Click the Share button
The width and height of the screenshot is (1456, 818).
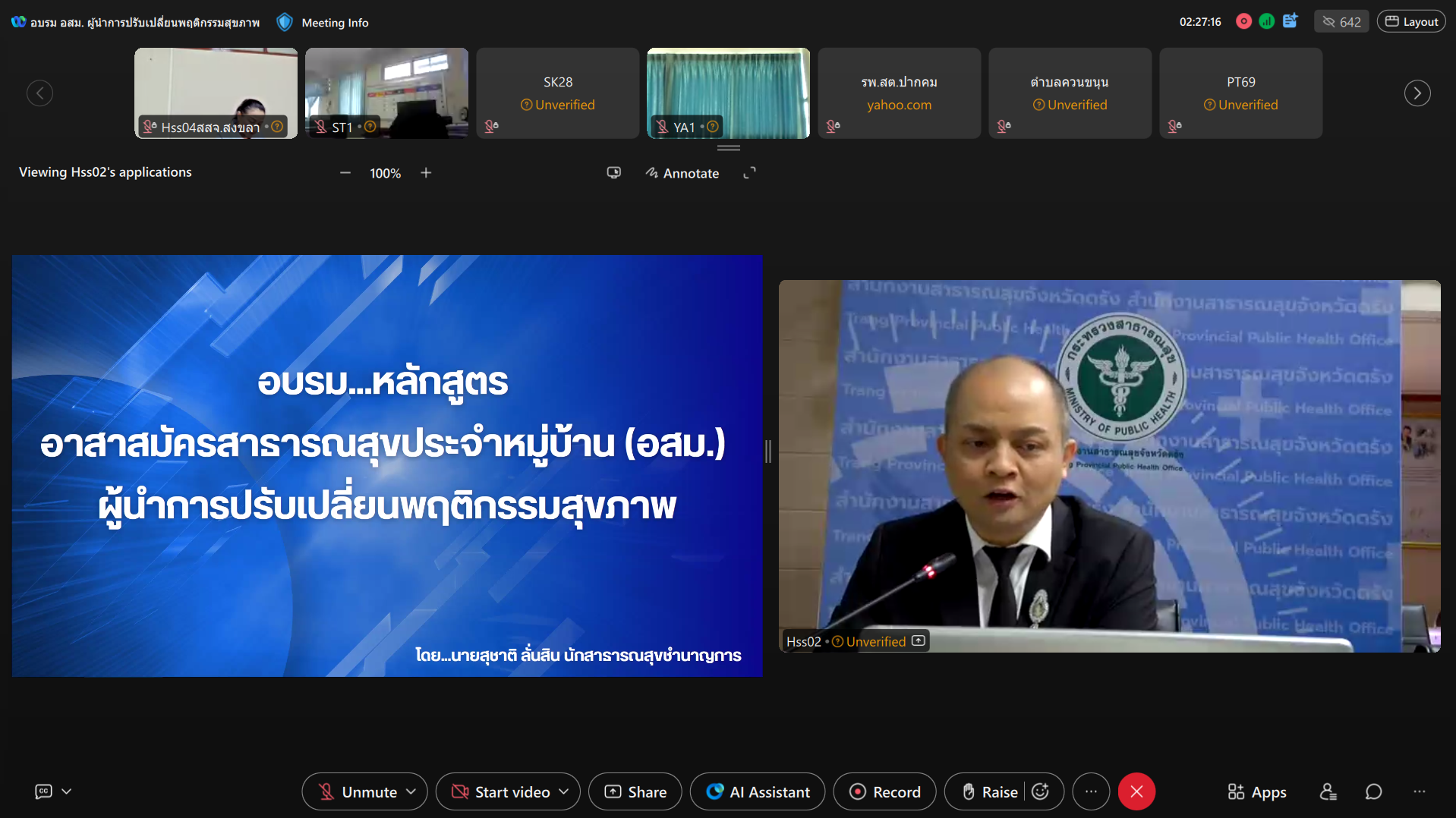tap(635, 791)
